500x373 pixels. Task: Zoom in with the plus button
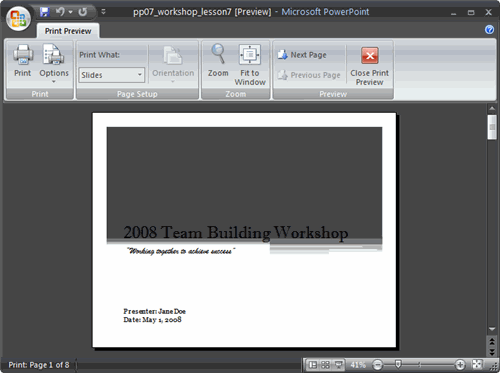[x=460, y=365]
